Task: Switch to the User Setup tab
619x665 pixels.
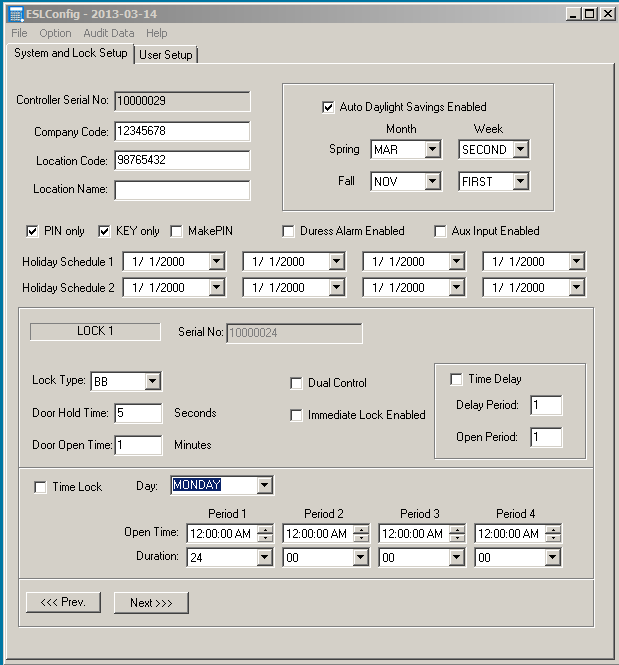Action: [x=167, y=55]
